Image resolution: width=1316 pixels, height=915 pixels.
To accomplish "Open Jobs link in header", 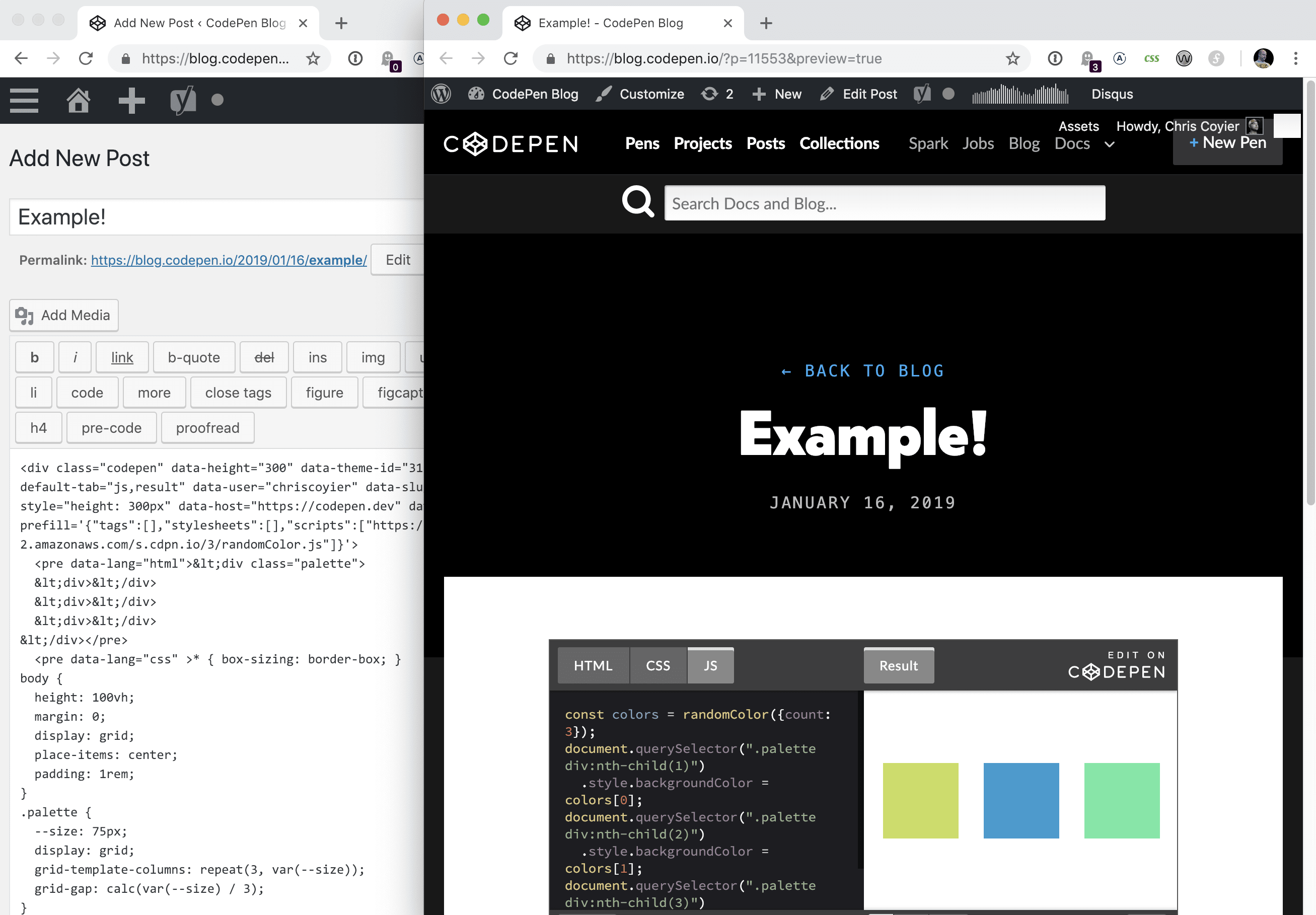I will (x=978, y=143).
